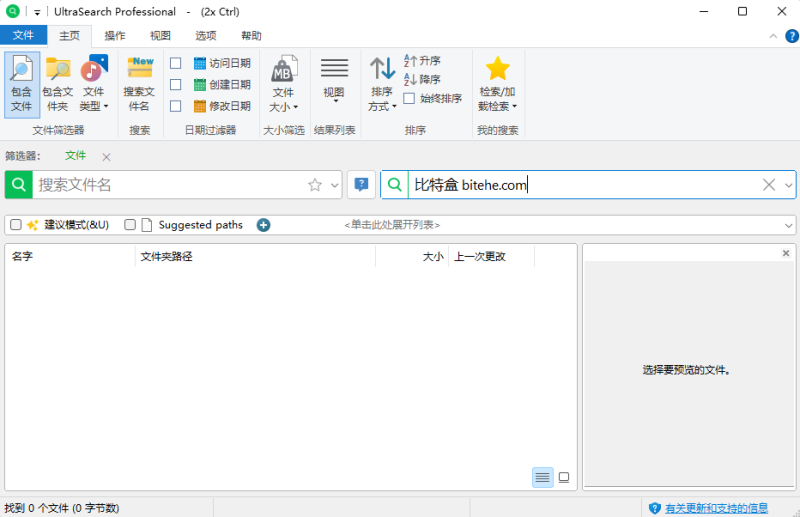The width and height of the screenshot is (800, 517).
Task: Expand the content search history dropdown
Action: point(789,185)
